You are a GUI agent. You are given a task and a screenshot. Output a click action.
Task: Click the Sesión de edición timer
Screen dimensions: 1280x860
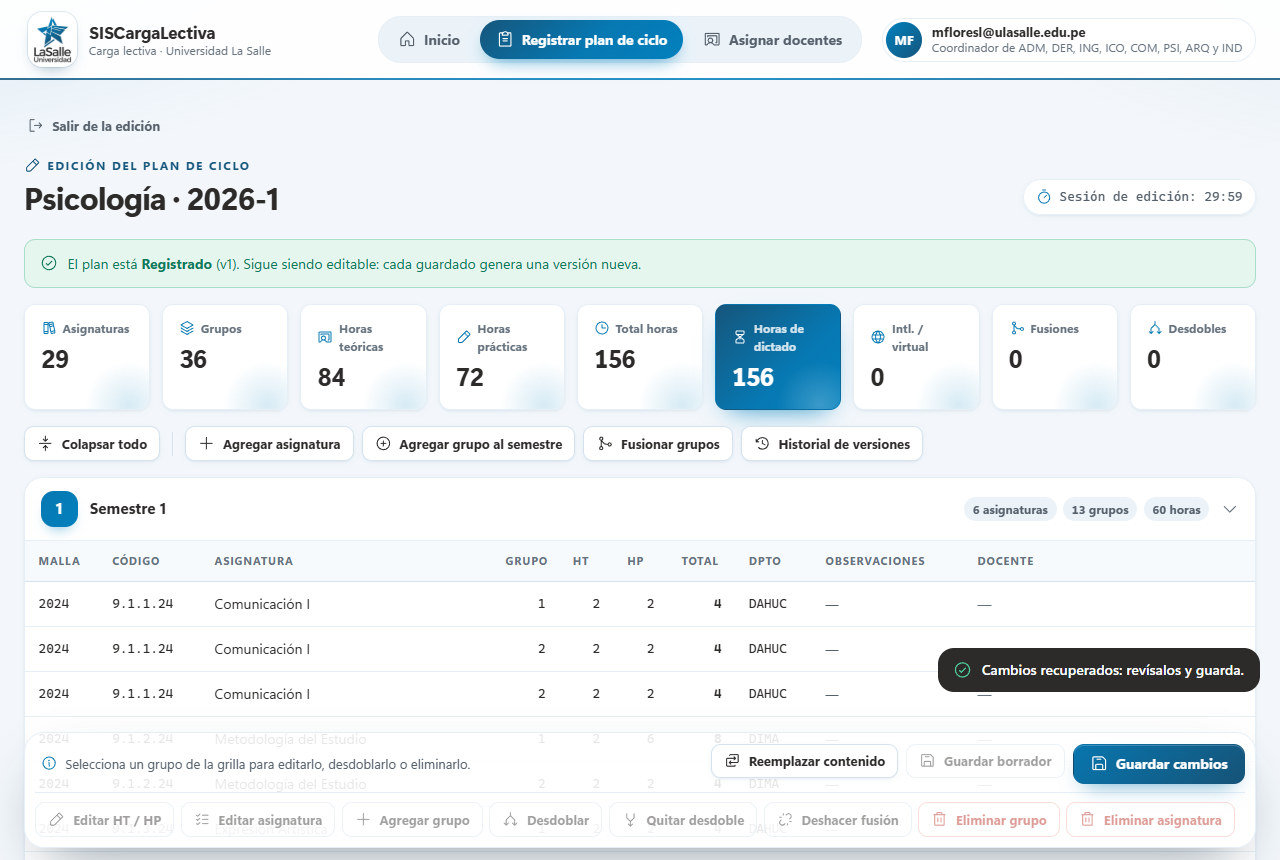1139,197
